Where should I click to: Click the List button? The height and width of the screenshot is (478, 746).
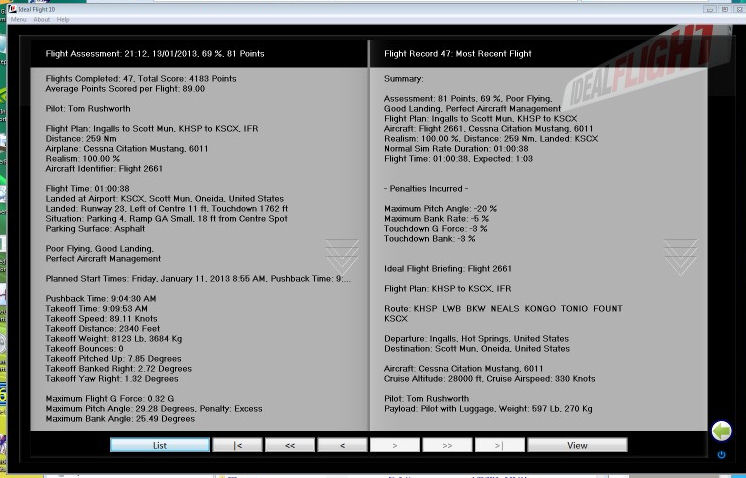(160, 445)
